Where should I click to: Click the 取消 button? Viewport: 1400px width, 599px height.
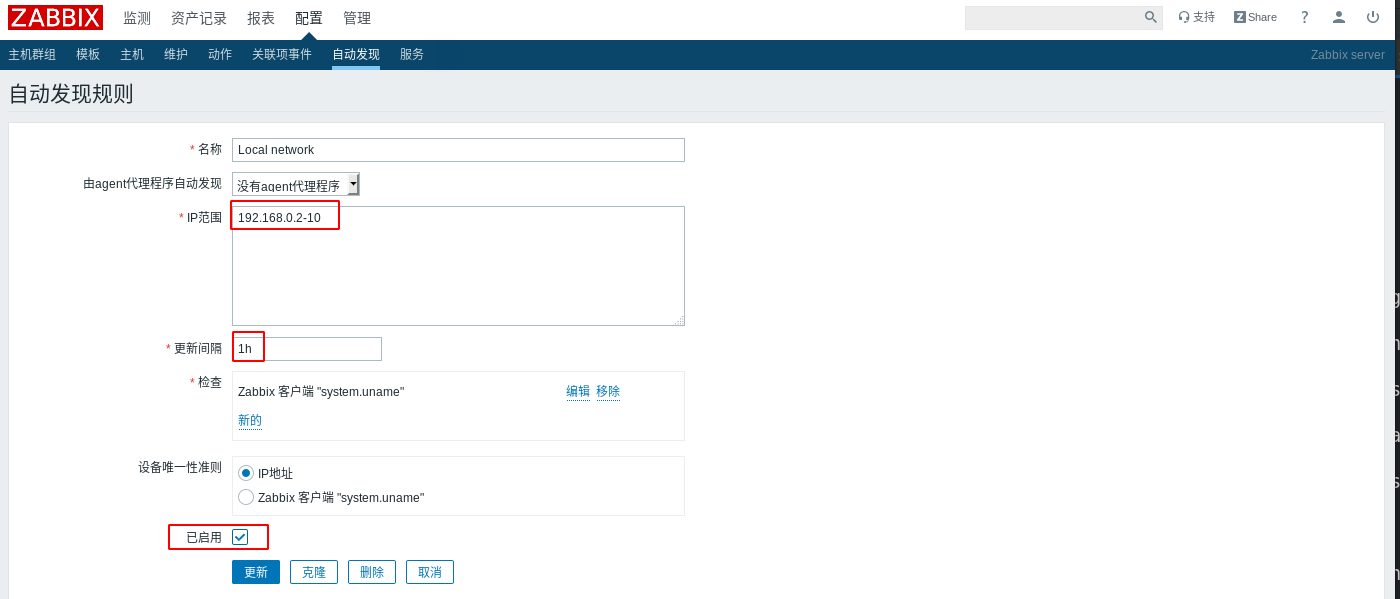tap(430, 572)
